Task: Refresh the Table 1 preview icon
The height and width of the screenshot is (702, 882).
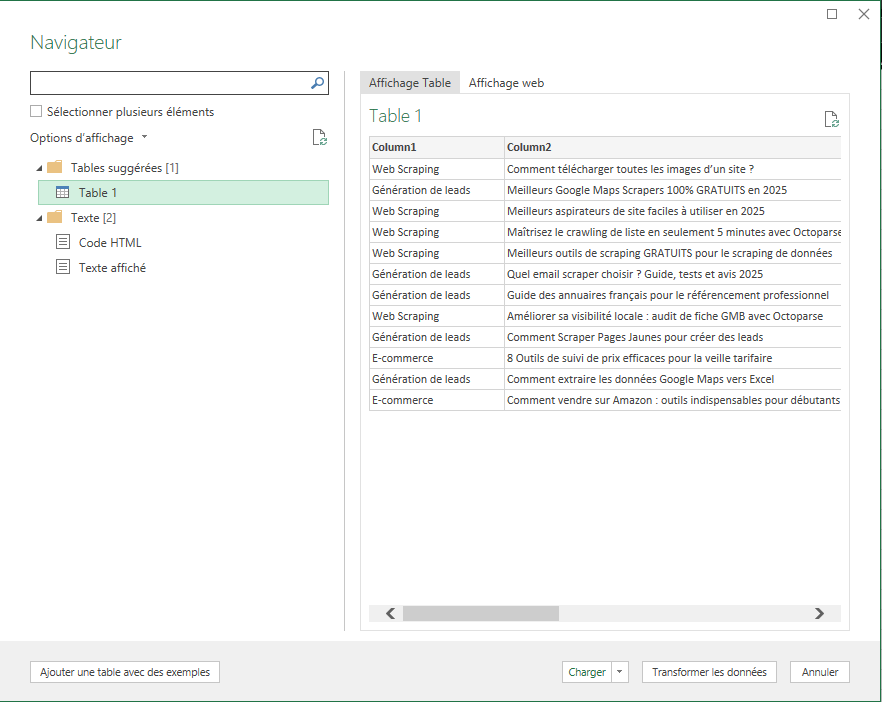Action: 831,119
